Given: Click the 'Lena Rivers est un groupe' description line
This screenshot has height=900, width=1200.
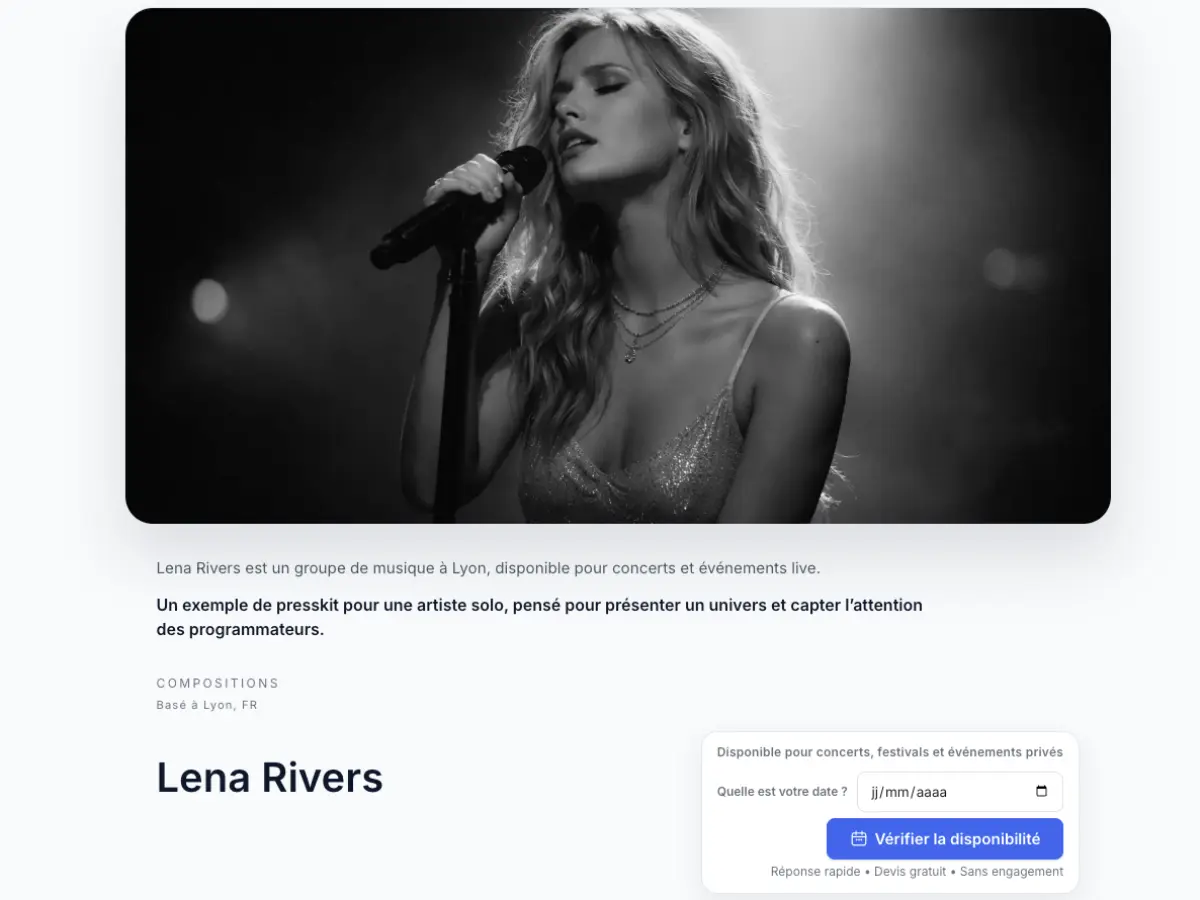Looking at the screenshot, I should [487, 568].
